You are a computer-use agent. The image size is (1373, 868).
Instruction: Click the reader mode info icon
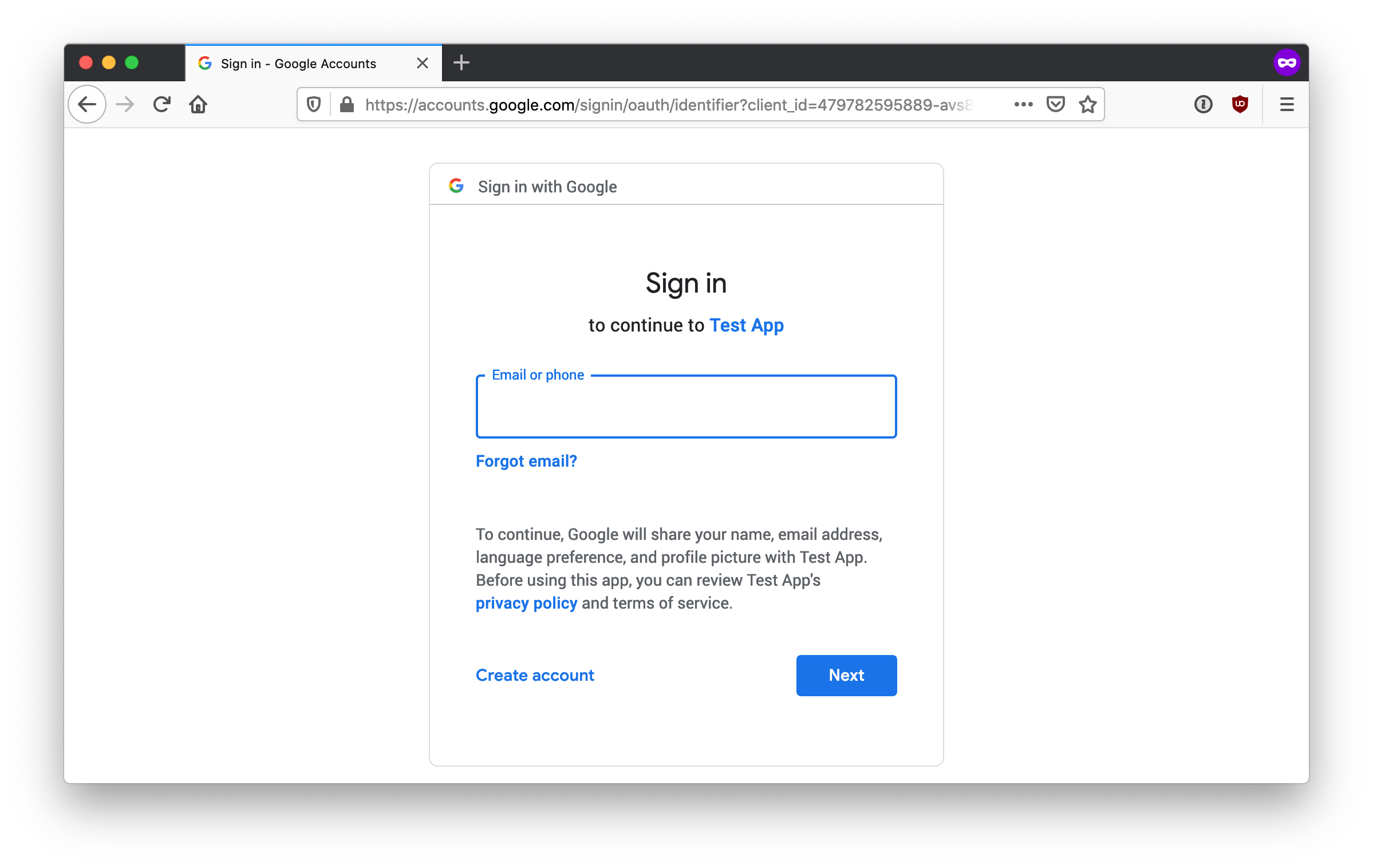click(x=1201, y=104)
